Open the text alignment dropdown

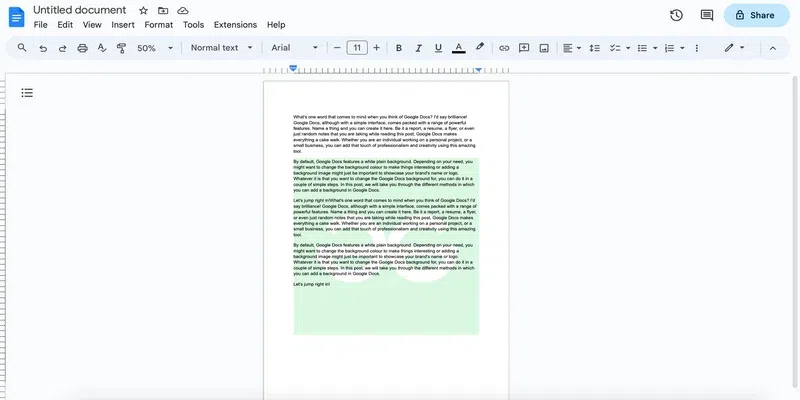coord(572,48)
